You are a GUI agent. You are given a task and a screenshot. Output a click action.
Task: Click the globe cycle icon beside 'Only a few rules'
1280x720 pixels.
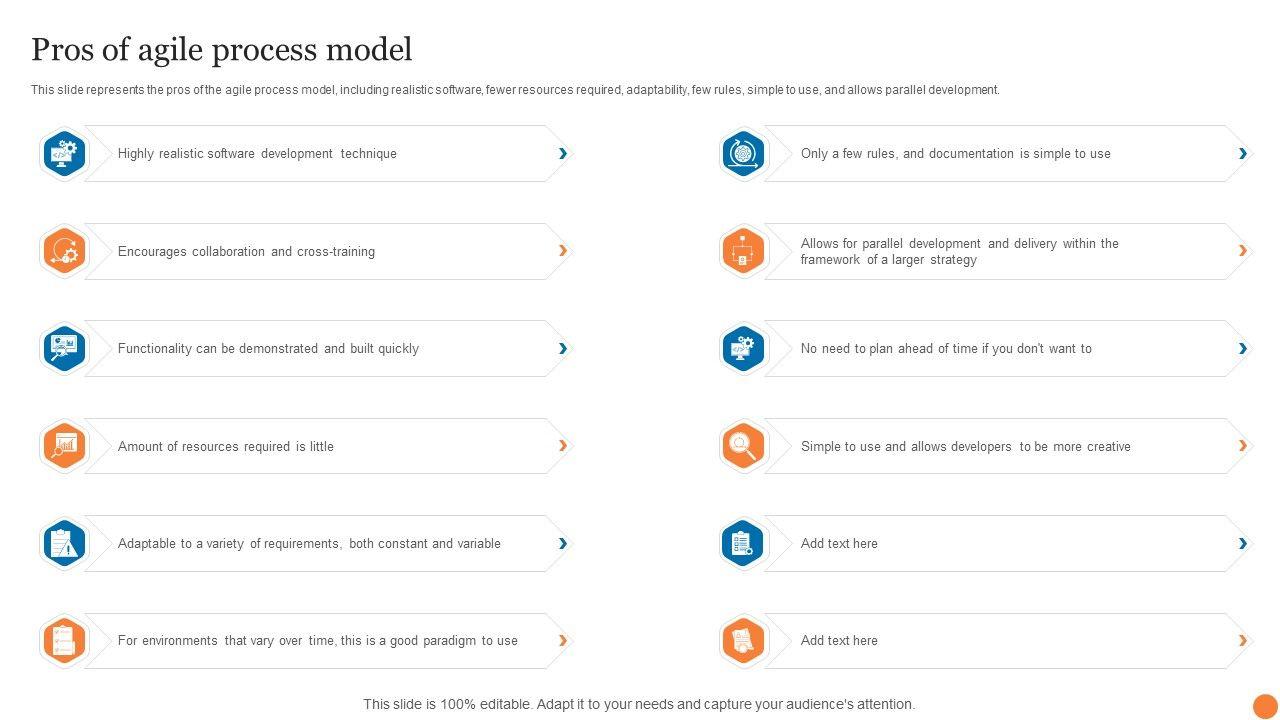pos(743,153)
